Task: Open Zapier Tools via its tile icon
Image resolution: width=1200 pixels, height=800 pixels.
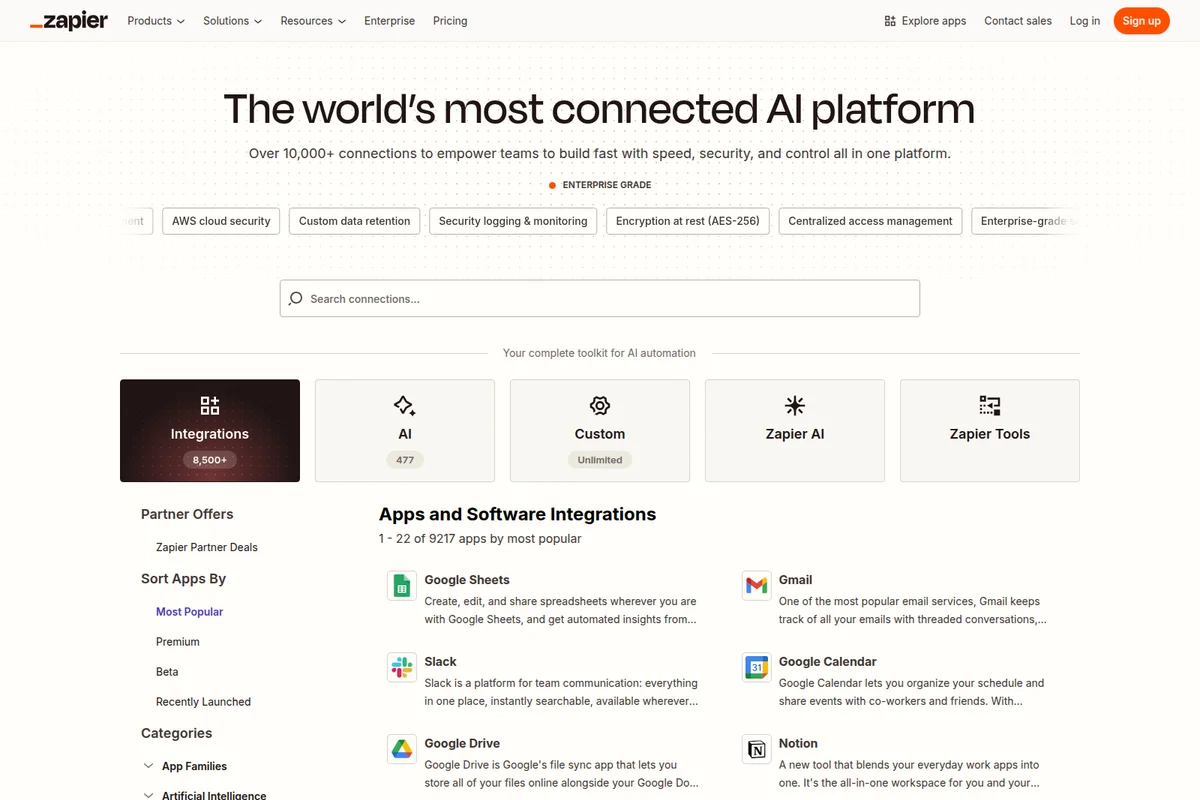Action: (x=989, y=405)
